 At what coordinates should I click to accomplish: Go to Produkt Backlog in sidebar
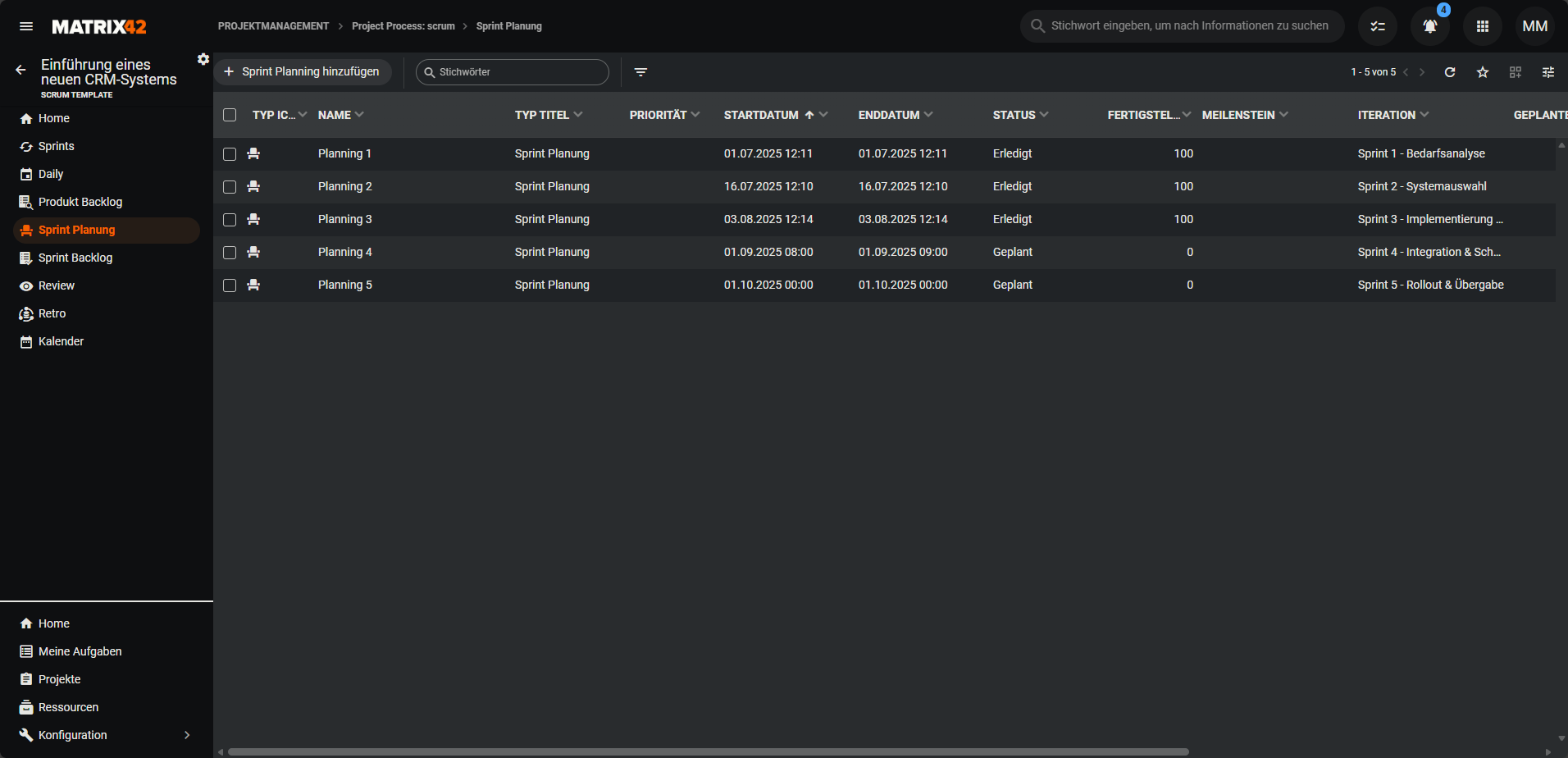click(x=80, y=202)
